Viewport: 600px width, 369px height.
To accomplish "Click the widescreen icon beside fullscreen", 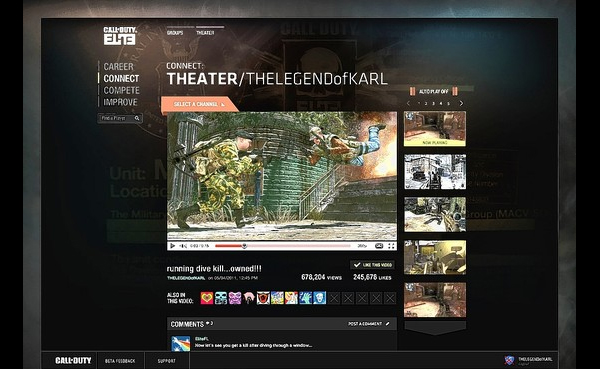I will pos(379,246).
